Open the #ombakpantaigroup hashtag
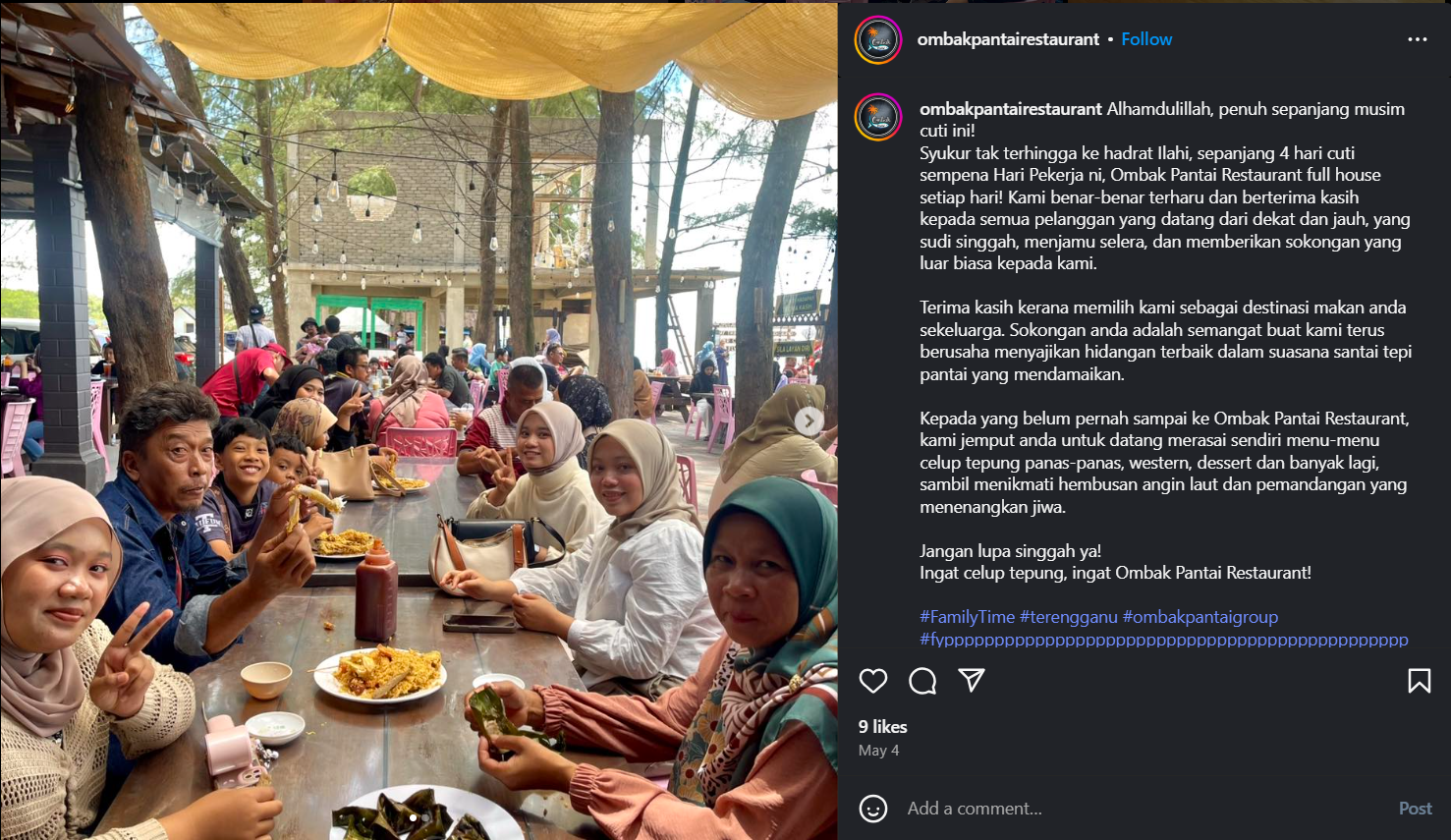Screen dimensions: 1451x840 (1200, 617)
